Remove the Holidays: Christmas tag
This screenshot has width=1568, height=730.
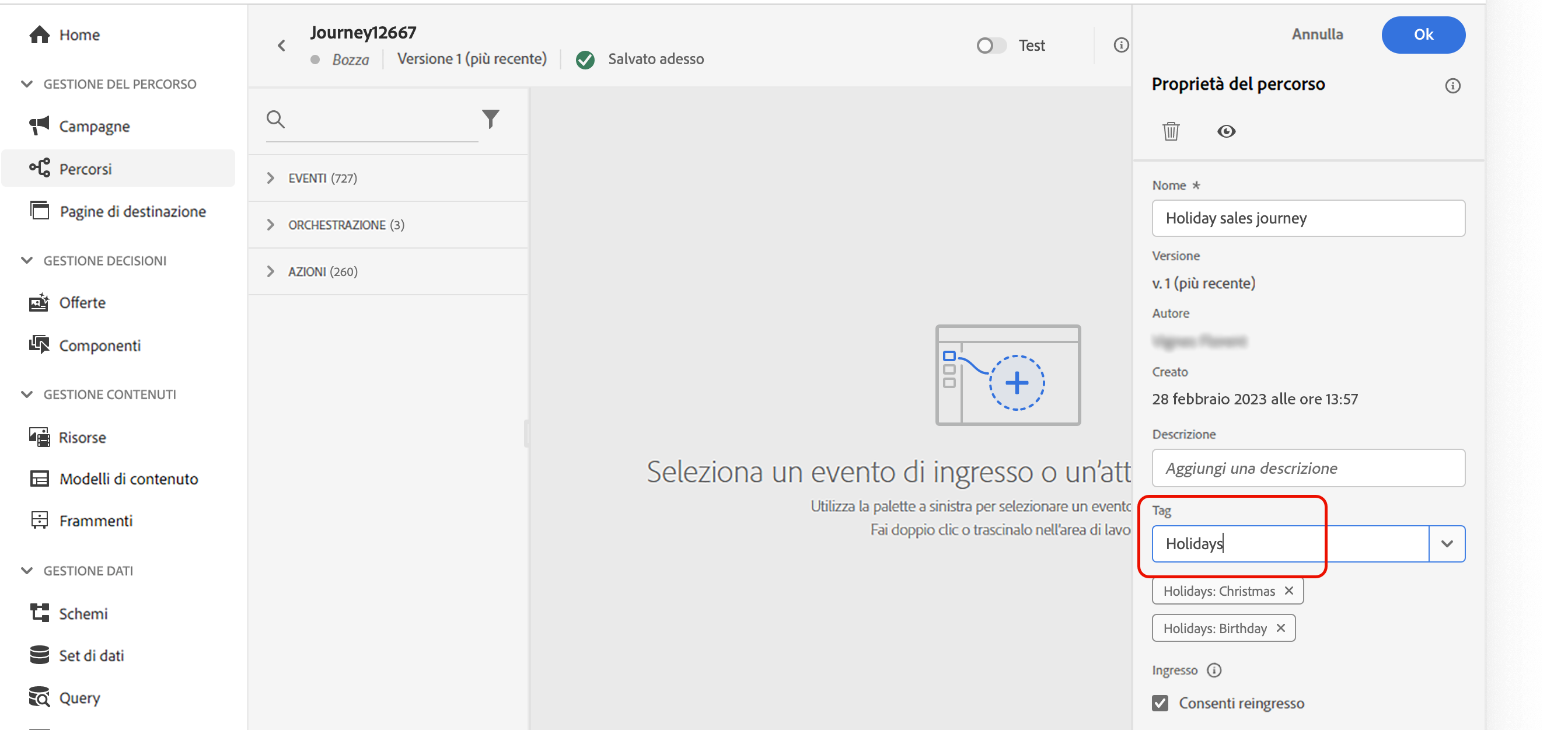(1288, 591)
